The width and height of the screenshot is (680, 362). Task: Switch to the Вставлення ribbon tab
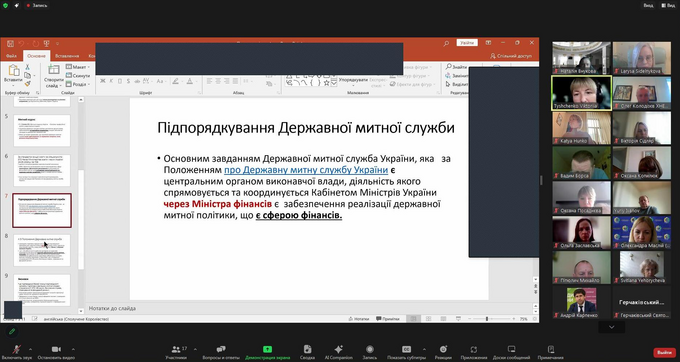click(67, 56)
